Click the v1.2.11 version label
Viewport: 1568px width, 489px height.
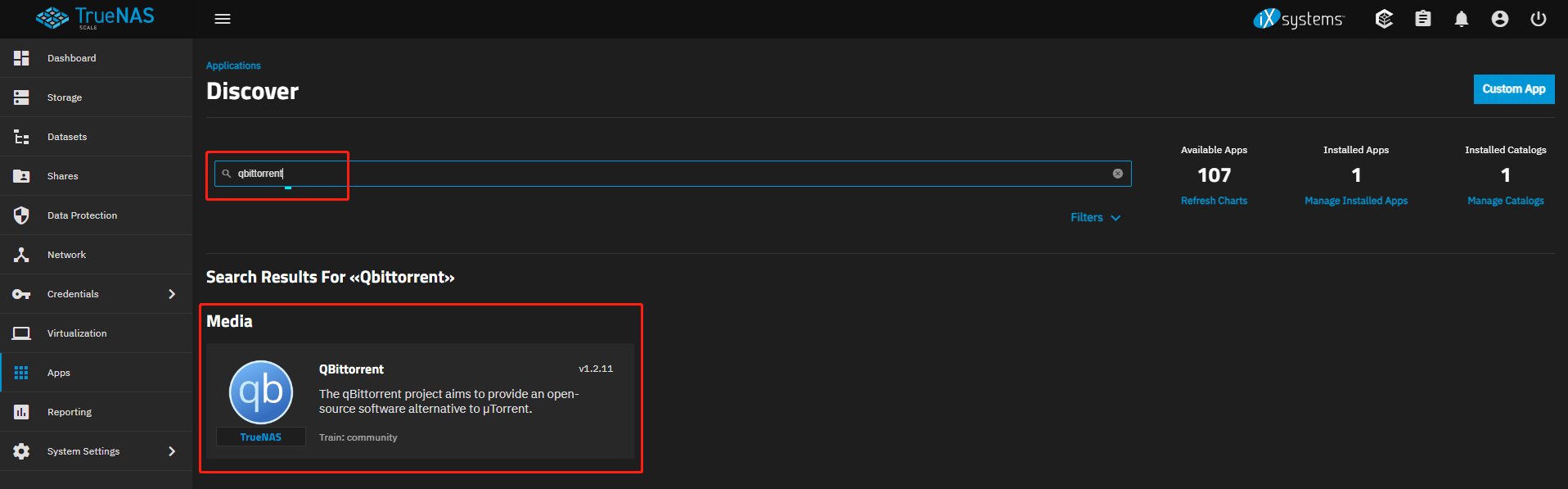[596, 369]
